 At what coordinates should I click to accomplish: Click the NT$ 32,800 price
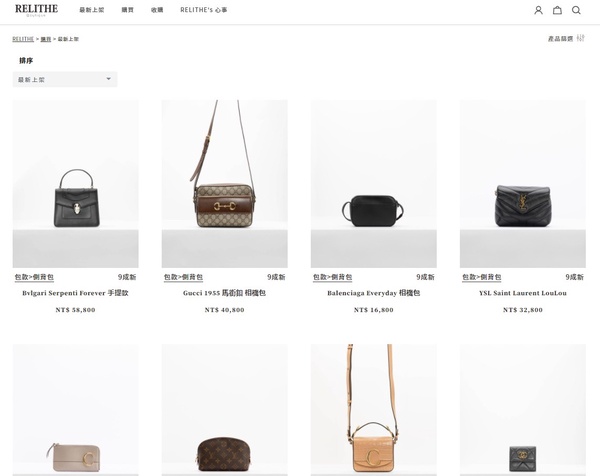click(523, 310)
